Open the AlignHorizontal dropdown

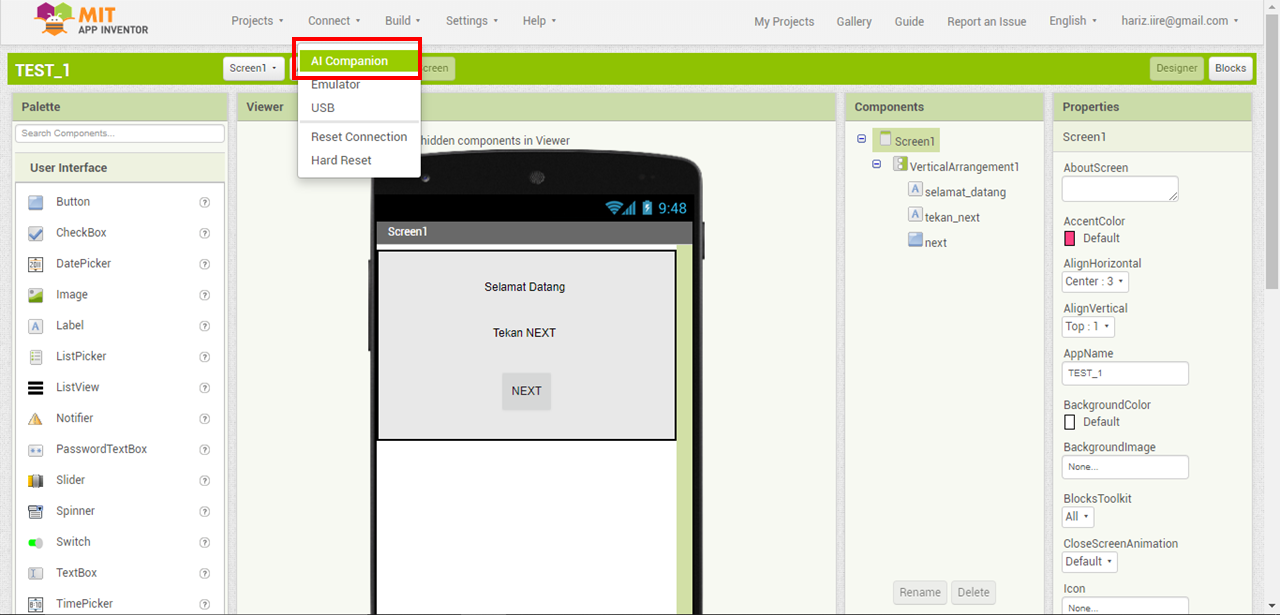tap(1095, 282)
